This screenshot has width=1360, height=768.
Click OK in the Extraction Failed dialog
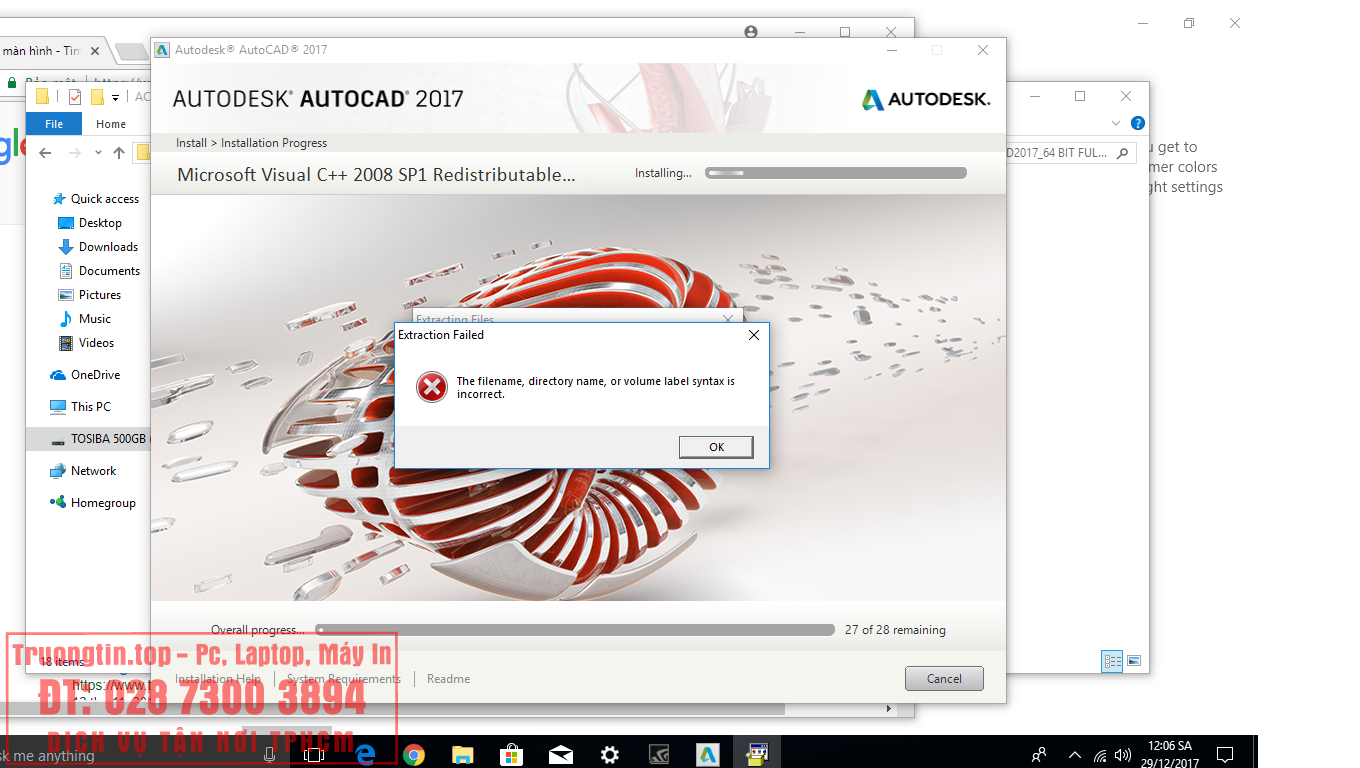716,447
